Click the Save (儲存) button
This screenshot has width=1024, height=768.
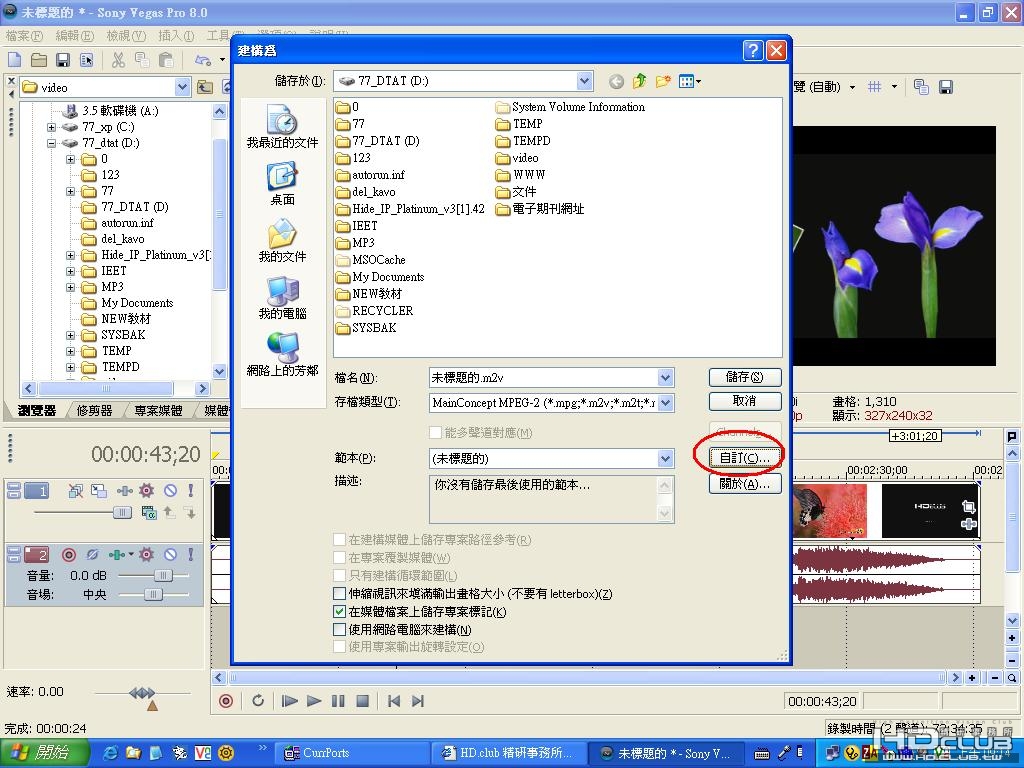coord(745,377)
